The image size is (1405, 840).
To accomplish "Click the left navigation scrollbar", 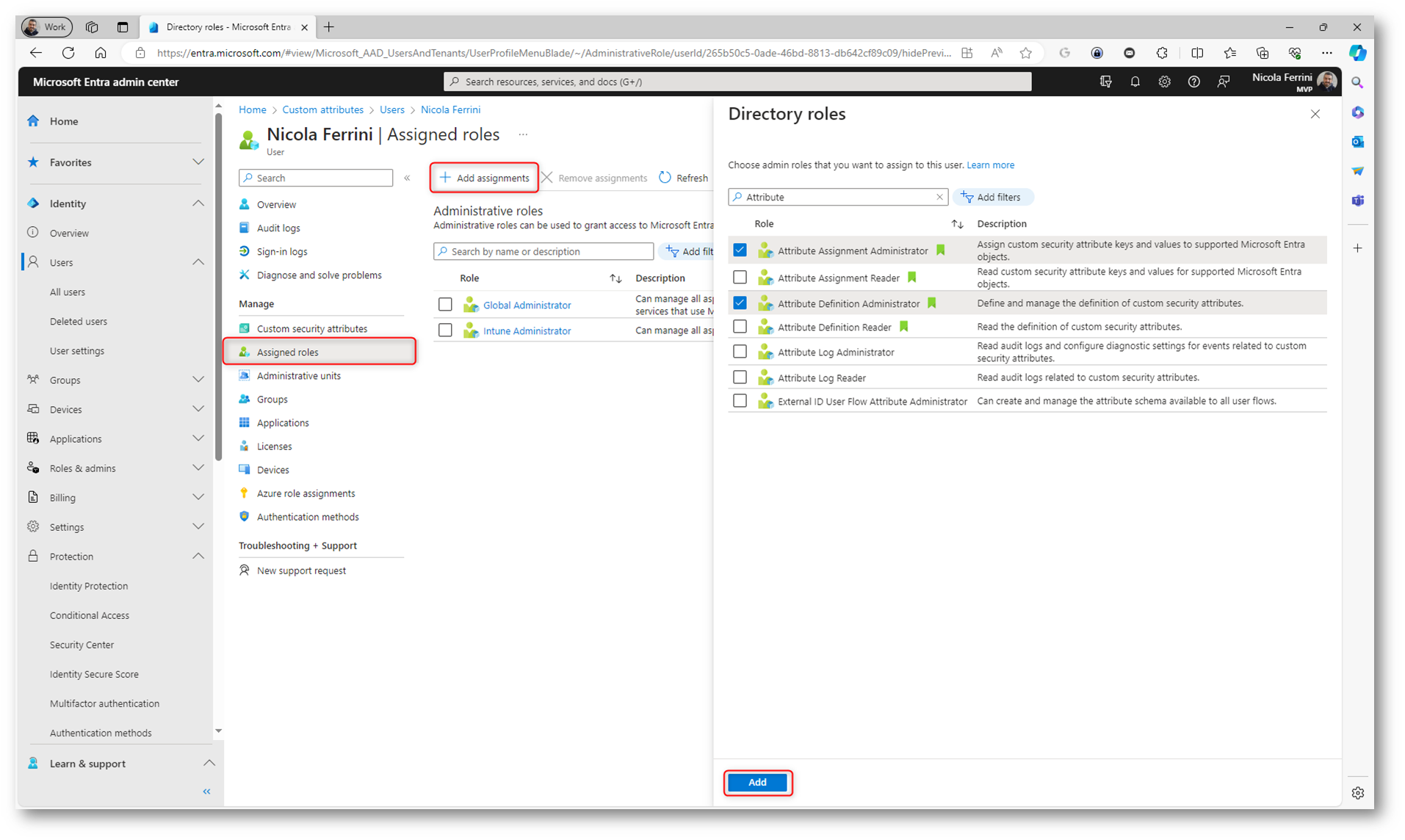I will pyautogui.click(x=218, y=286).
